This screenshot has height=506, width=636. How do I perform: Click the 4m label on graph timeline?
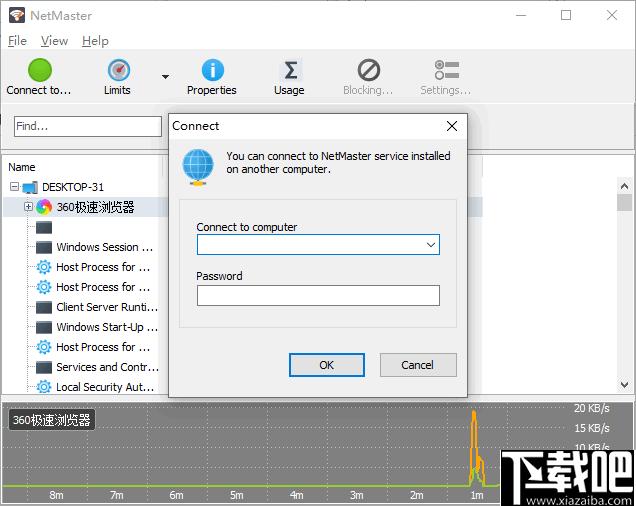pos(297,495)
